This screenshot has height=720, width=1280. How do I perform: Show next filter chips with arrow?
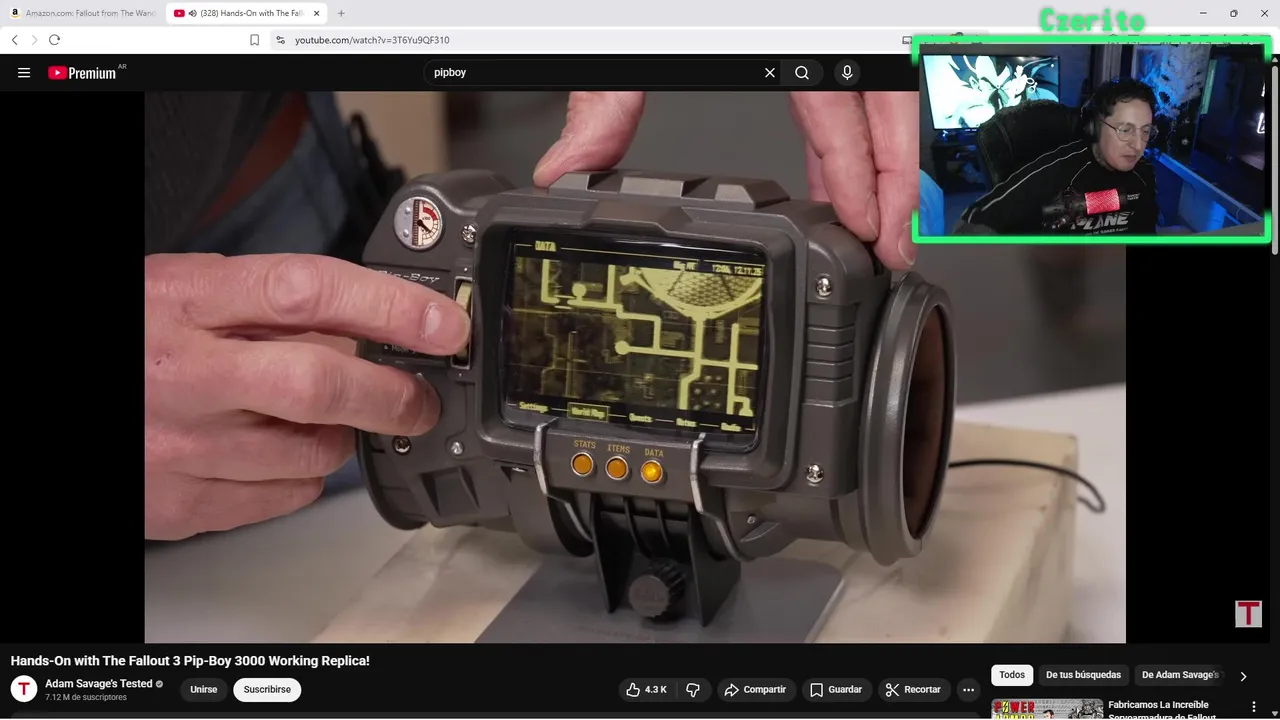[x=1243, y=676]
